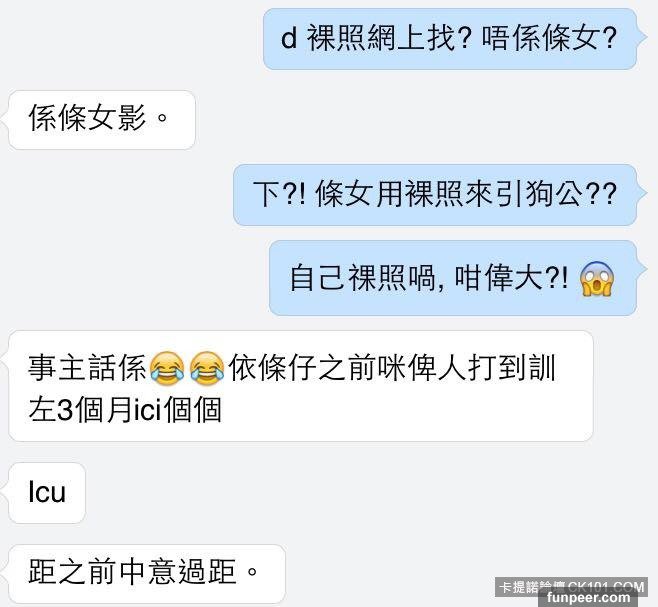The width and height of the screenshot is (658, 607).
Task: Select the white reply bubble 係條女影
Action: pyautogui.click(x=102, y=120)
